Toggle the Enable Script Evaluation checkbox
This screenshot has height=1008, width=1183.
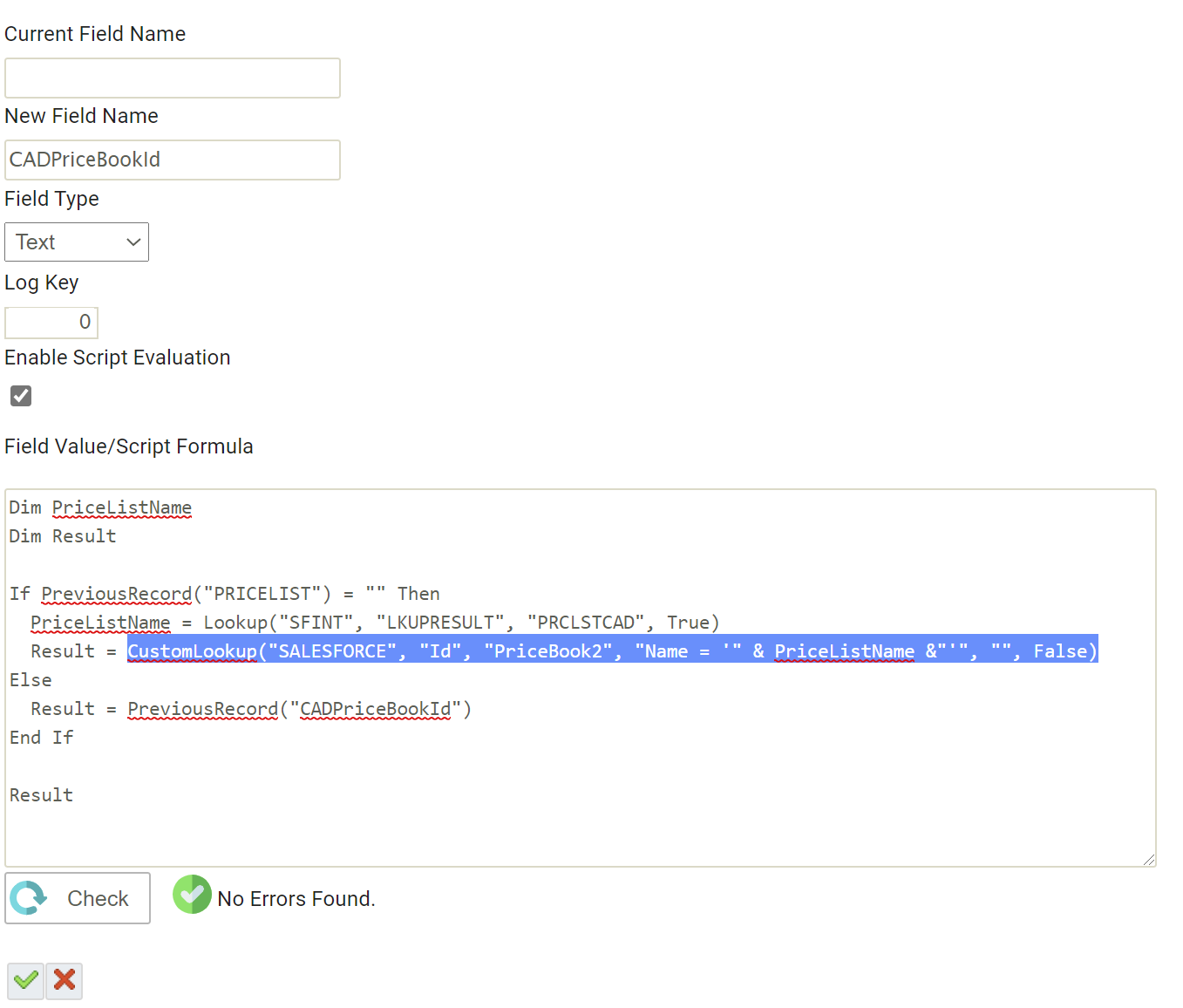[21, 396]
